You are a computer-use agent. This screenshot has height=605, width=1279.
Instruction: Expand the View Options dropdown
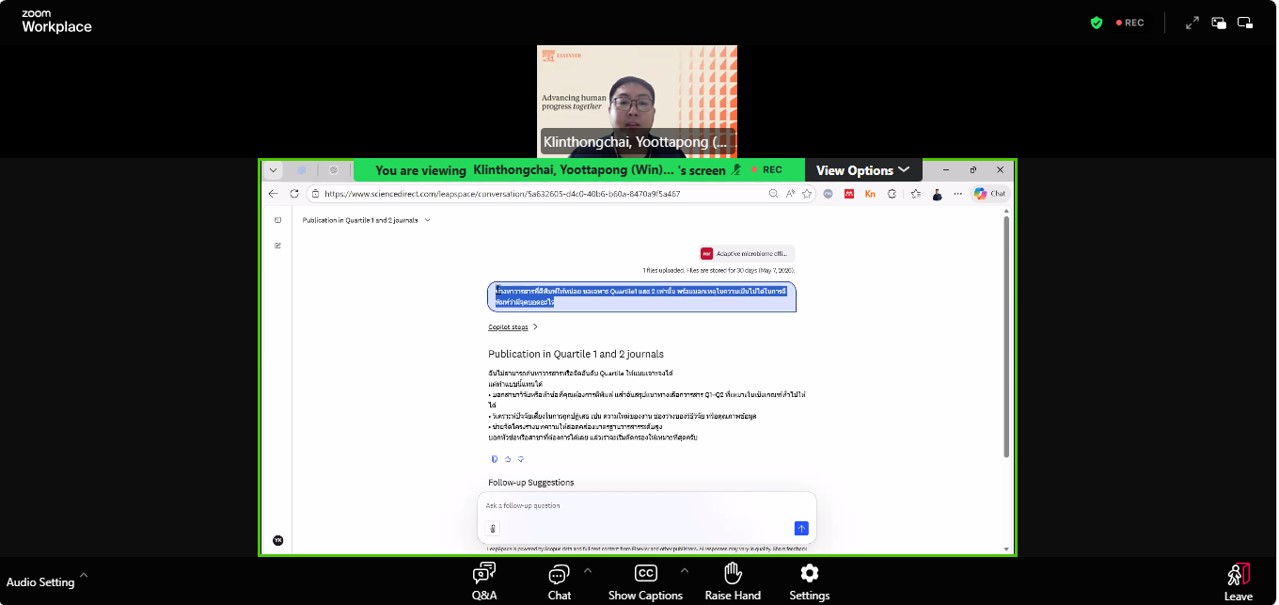pos(862,170)
